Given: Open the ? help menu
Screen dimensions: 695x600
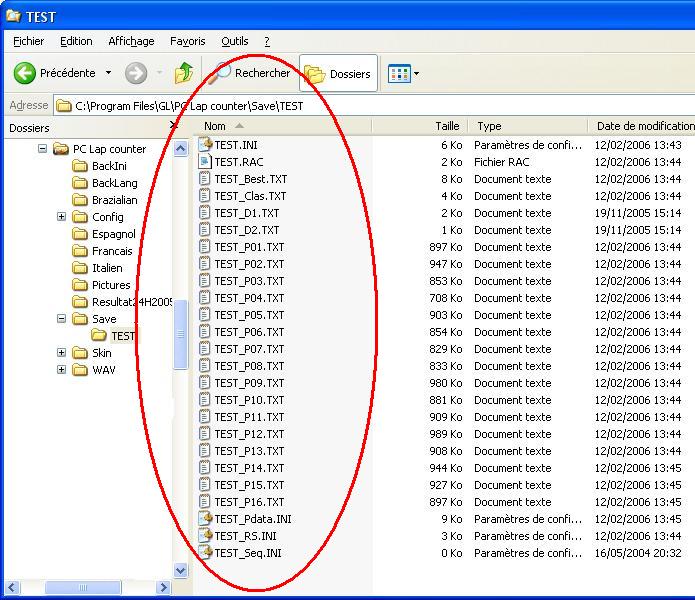Looking at the screenshot, I should [267, 41].
